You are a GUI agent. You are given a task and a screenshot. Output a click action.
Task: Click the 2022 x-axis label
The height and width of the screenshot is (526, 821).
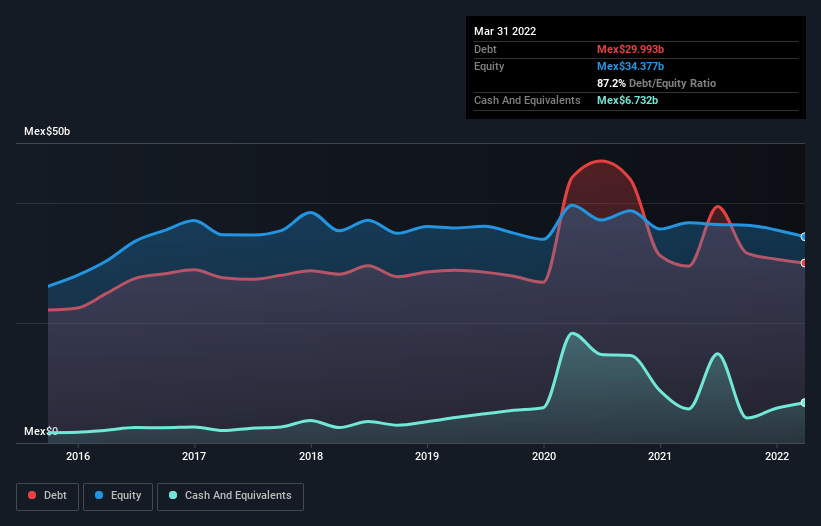pos(777,456)
